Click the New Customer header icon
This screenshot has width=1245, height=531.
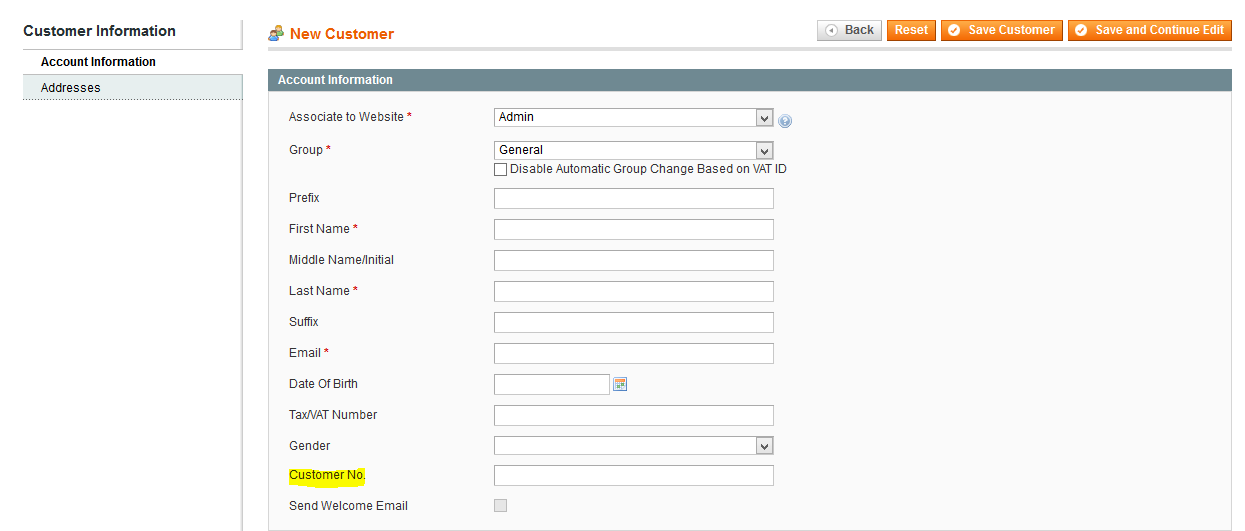point(276,33)
